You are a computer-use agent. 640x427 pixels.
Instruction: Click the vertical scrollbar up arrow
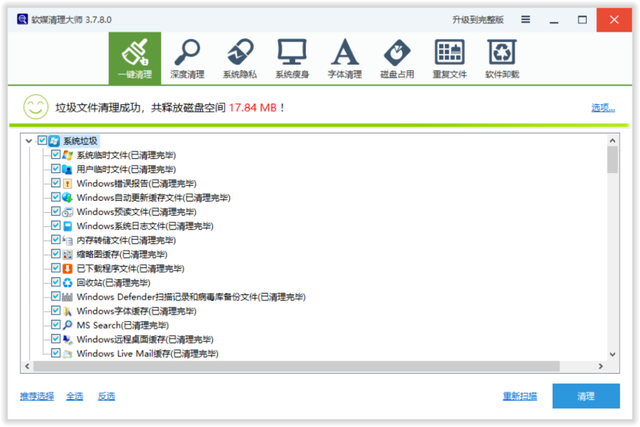coord(612,140)
